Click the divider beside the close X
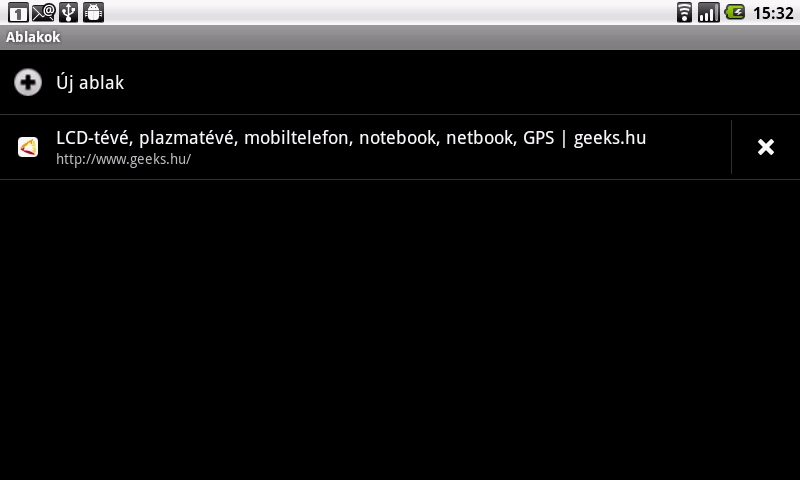The width and height of the screenshot is (800, 480). click(731, 147)
